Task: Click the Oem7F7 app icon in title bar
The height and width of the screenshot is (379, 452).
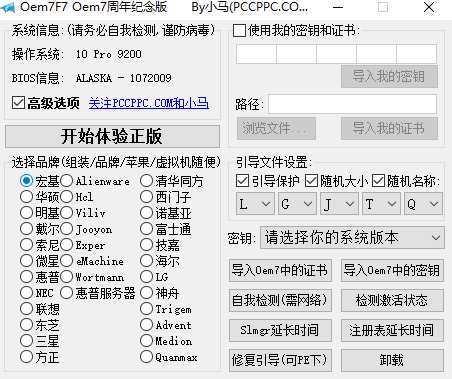Action: pos(7,7)
